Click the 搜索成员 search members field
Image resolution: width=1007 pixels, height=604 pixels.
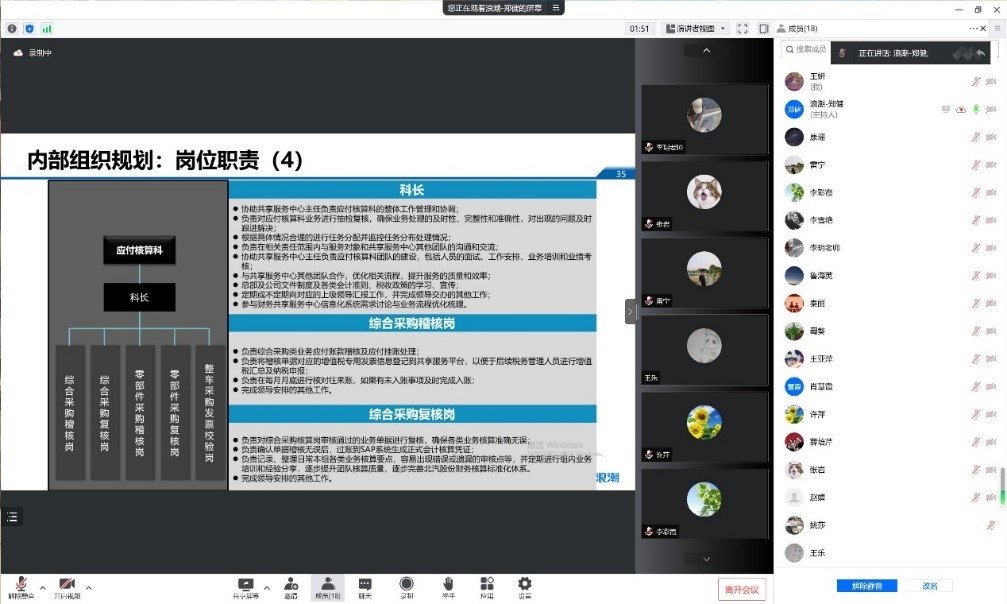point(812,49)
